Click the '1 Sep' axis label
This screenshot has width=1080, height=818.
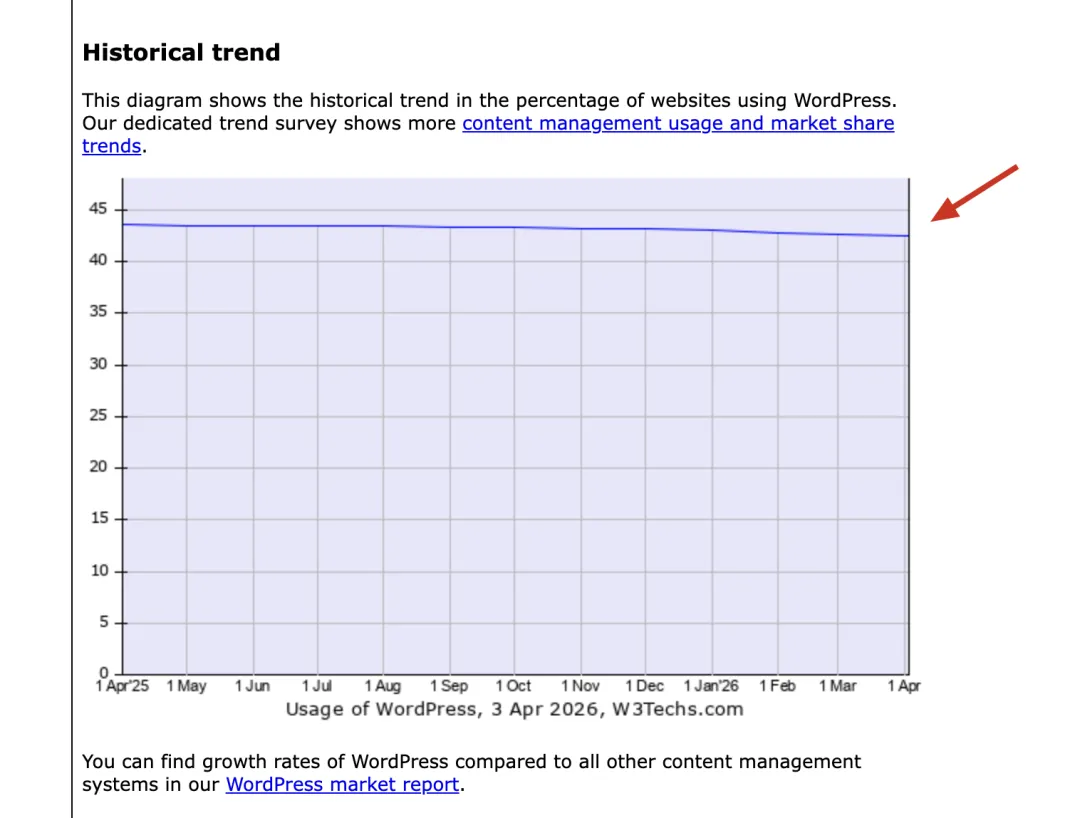coord(449,686)
